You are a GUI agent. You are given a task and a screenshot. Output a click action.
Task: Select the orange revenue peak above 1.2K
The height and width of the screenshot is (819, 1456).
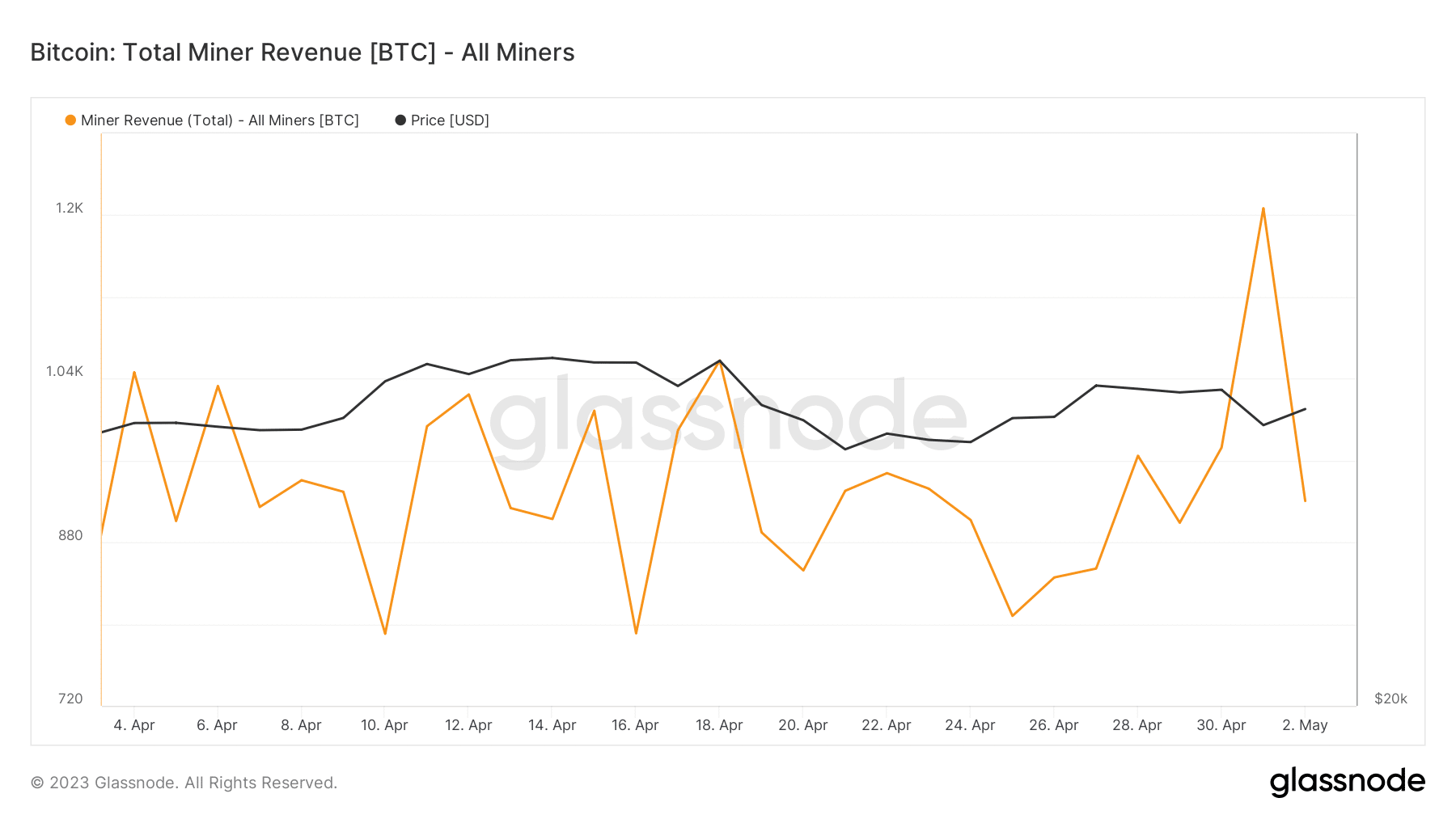pos(1263,209)
